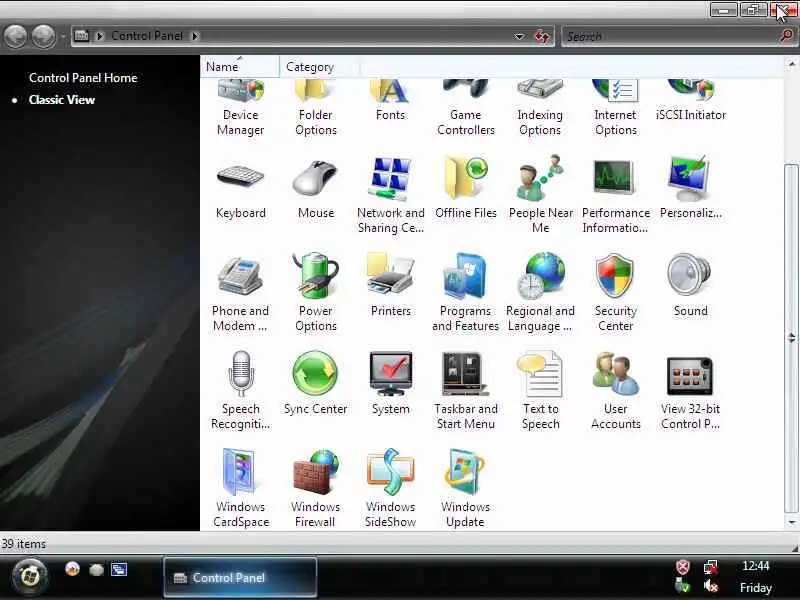
Task: Click the Forward navigation button
Action: pyautogui.click(x=43, y=36)
